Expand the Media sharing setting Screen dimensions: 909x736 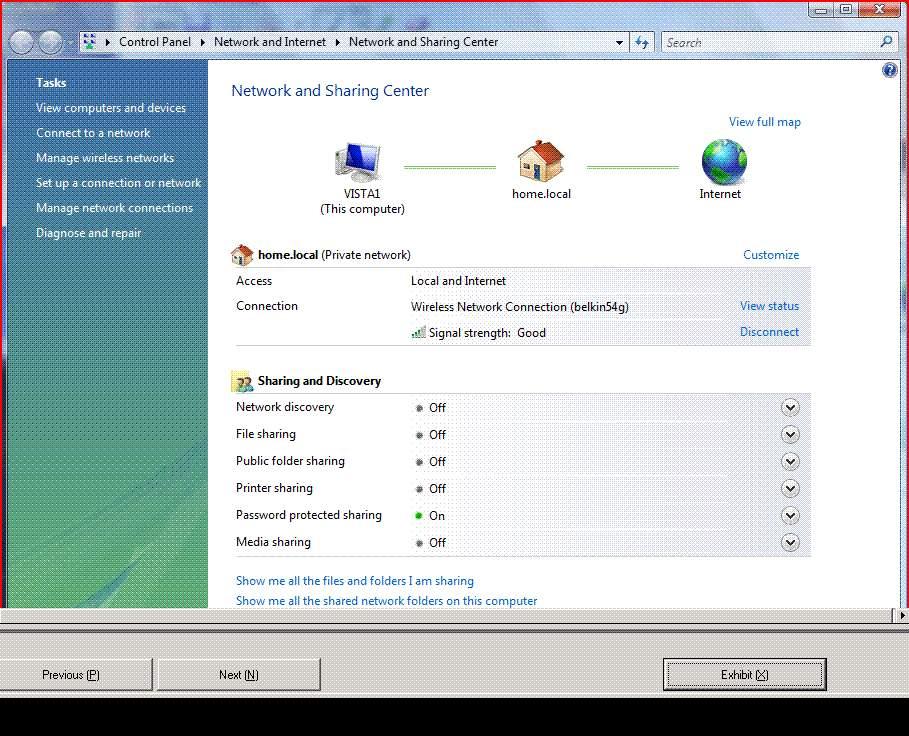pos(790,542)
